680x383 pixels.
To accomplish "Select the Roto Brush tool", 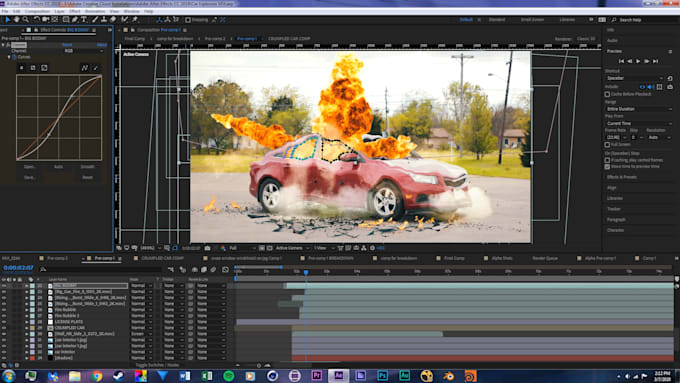I will tap(125, 20).
